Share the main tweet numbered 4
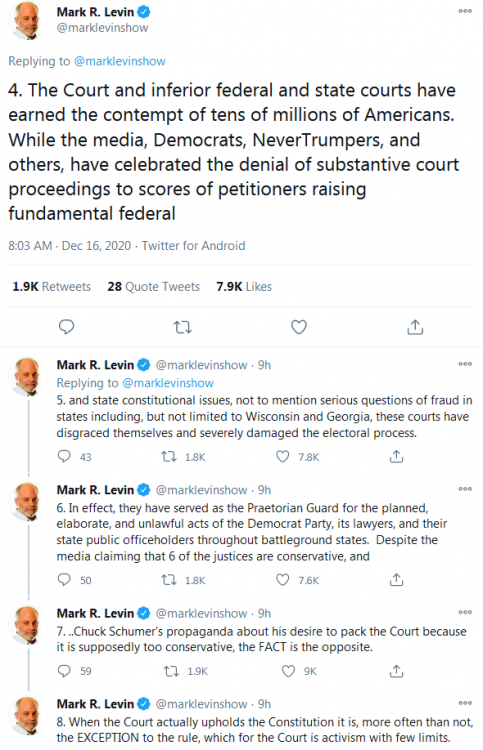The height and width of the screenshot is (750, 483). [x=415, y=327]
